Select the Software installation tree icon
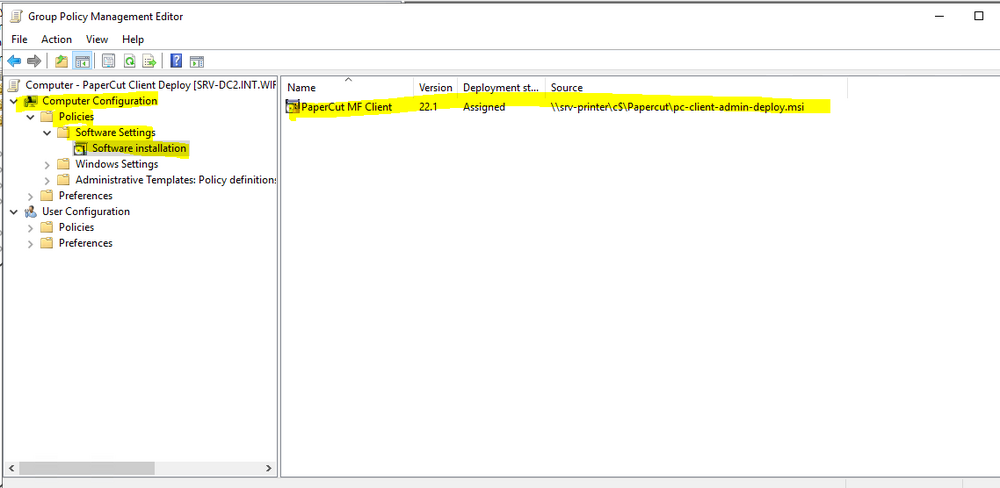1000x488 pixels. (80, 149)
